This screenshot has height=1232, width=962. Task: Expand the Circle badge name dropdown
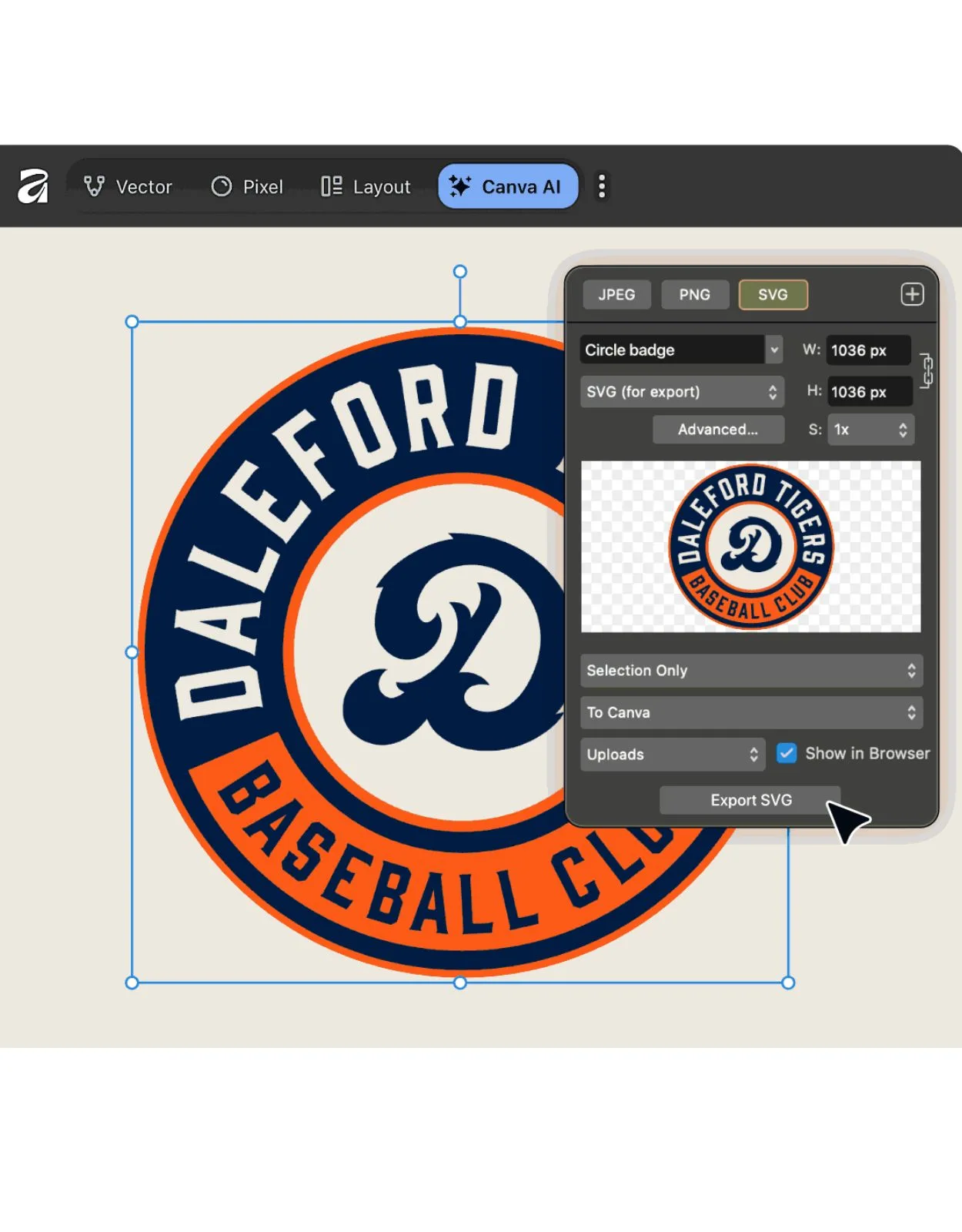[x=773, y=350]
